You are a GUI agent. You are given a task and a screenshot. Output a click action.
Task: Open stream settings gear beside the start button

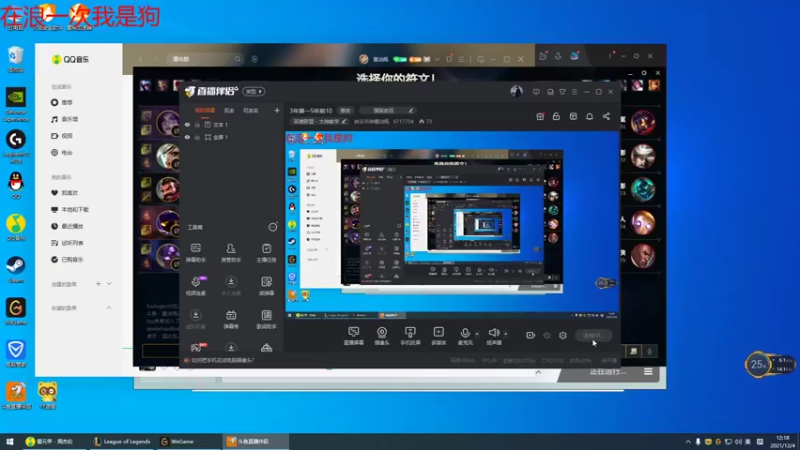click(563, 335)
